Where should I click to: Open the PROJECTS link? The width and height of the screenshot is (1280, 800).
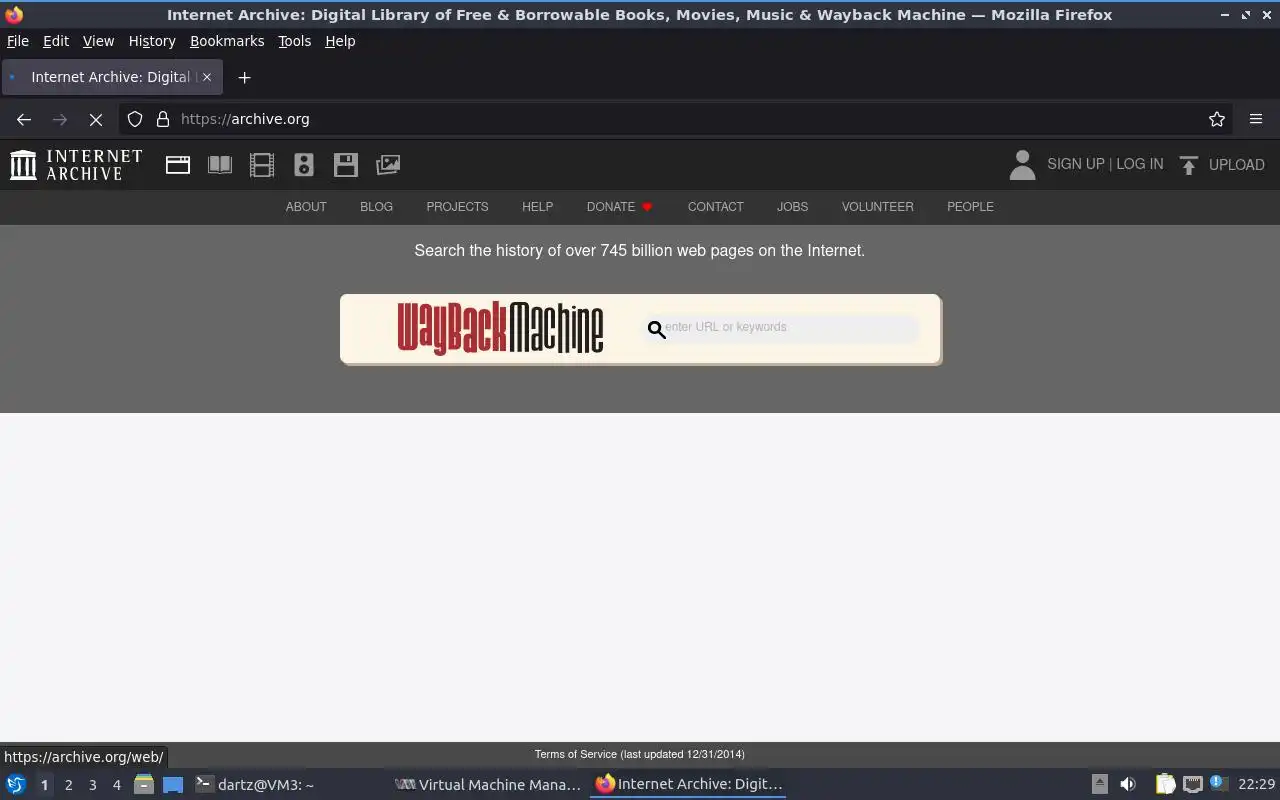point(457,207)
